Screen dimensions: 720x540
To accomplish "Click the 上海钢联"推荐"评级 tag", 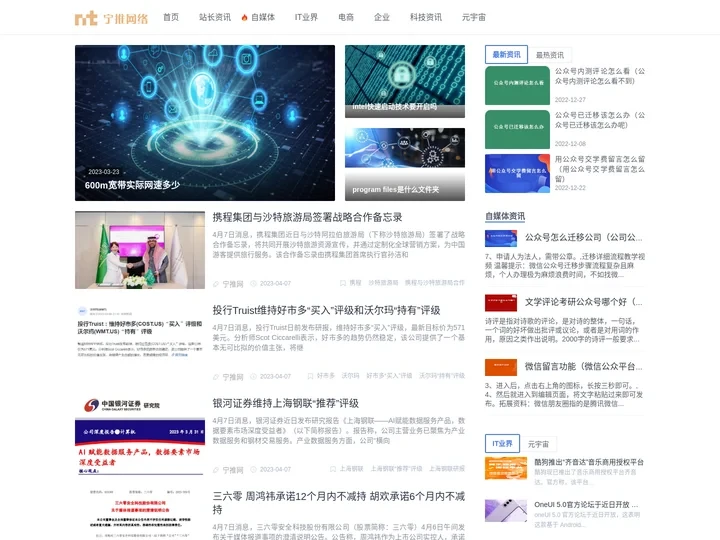I will [396, 469].
